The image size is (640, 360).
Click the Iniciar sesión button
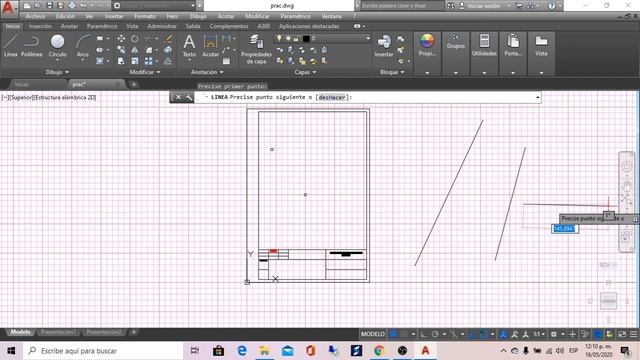coord(484,6)
